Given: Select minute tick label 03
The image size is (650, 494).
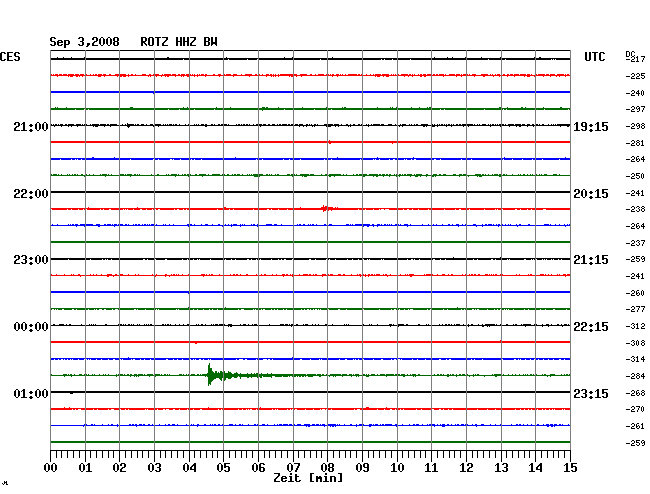Looking at the screenshot, I should point(154,468).
